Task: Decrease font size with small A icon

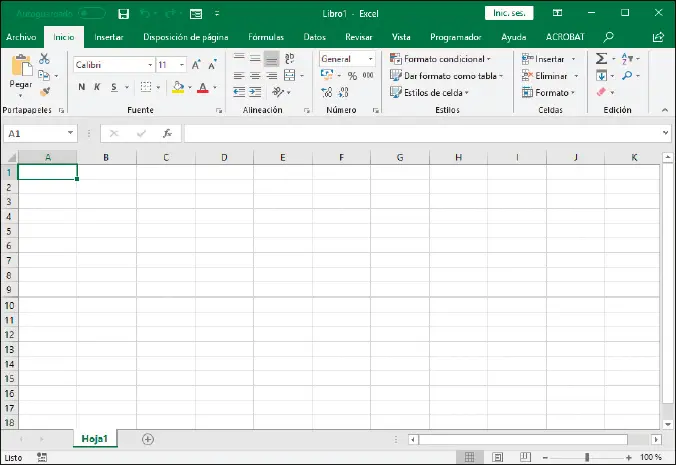Action: pyautogui.click(x=212, y=65)
